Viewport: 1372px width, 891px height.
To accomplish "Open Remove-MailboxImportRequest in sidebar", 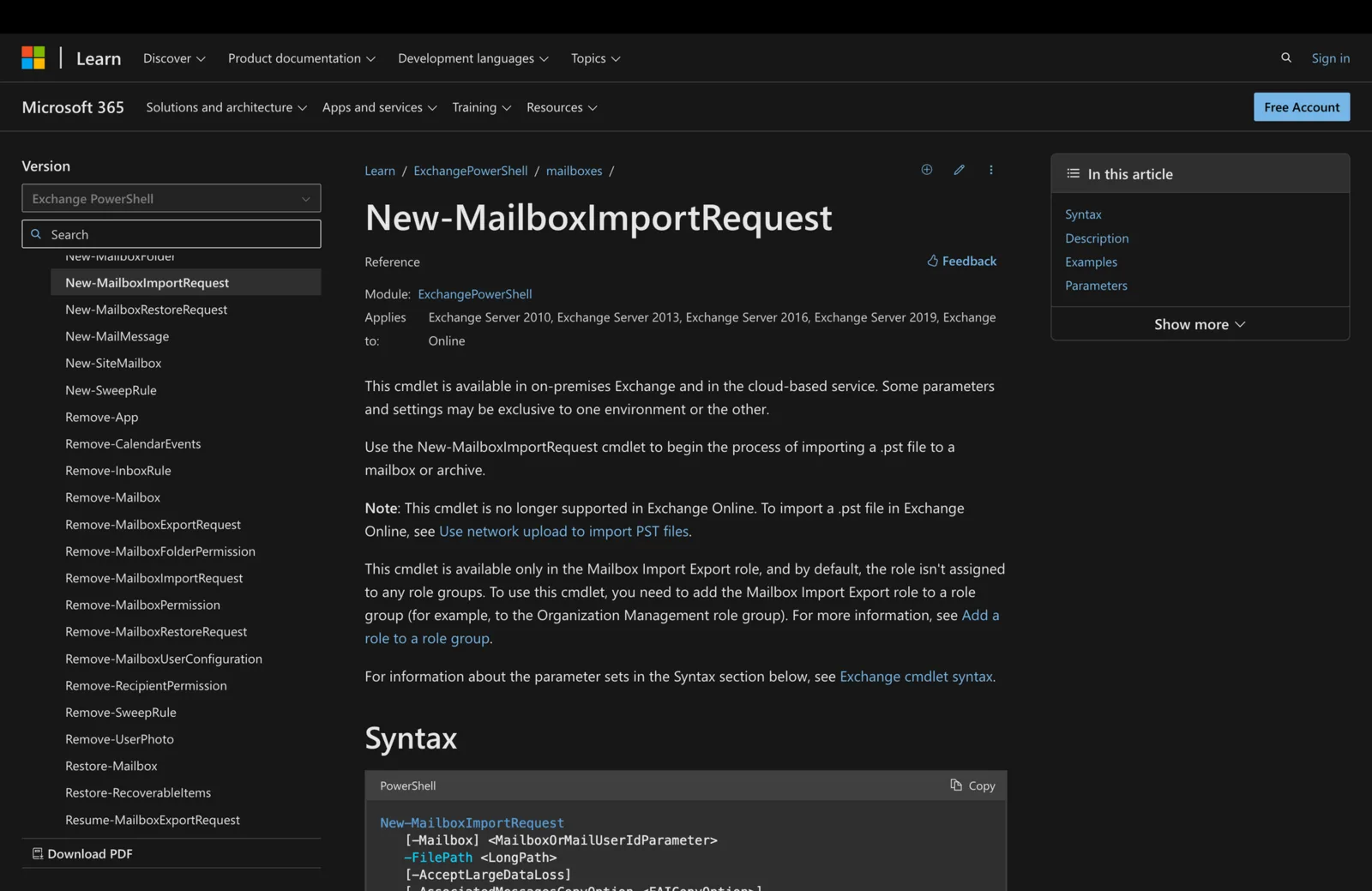I will tap(153, 578).
